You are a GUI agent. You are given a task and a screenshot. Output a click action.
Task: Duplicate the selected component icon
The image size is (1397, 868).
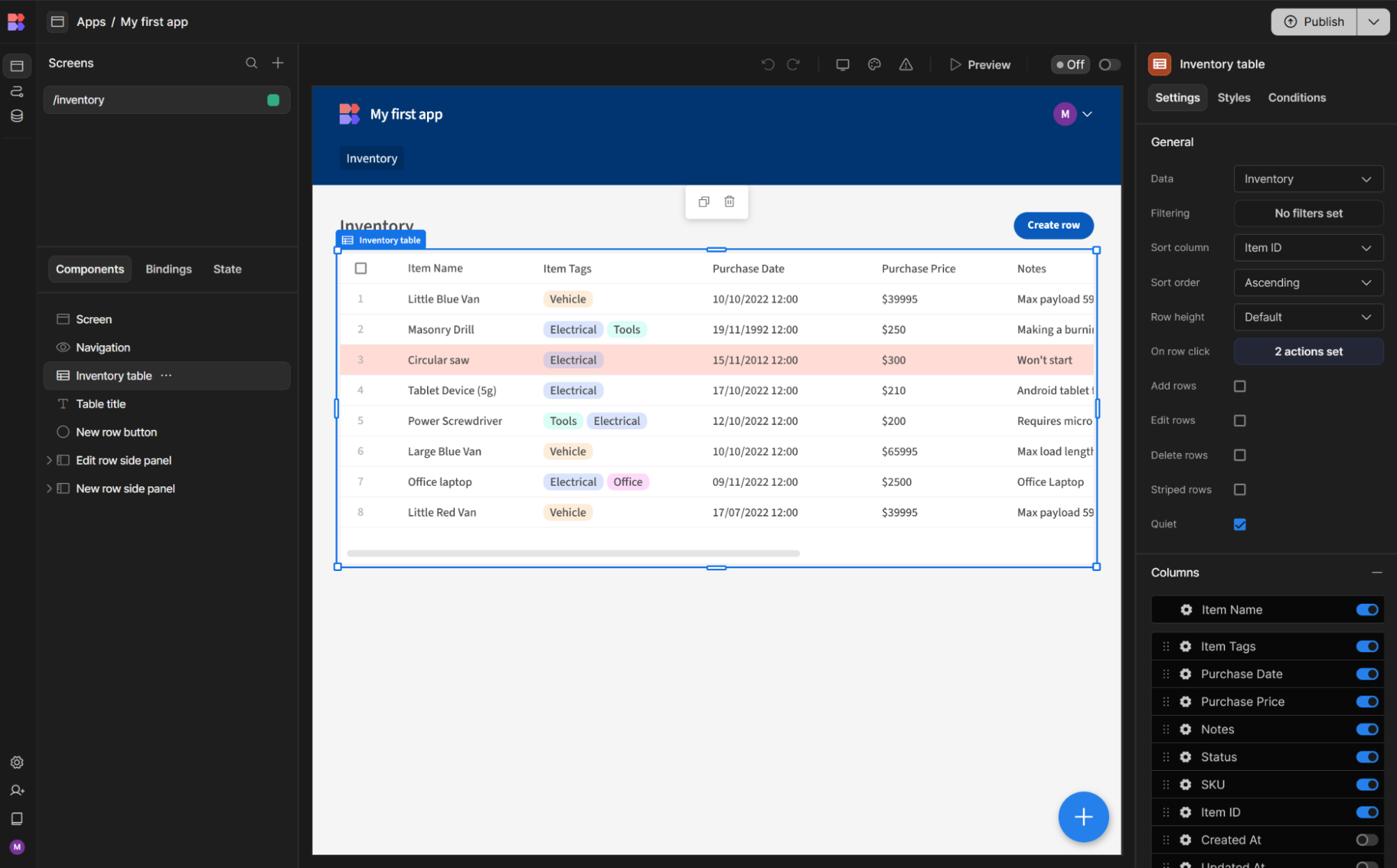pyautogui.click(x=704, y=201)
